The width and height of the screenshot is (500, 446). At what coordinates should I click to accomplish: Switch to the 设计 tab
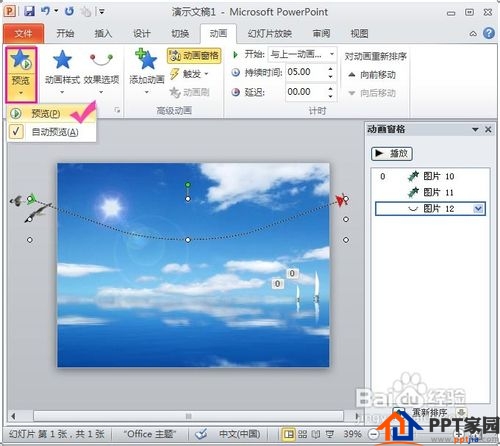(x=141, y=33)
